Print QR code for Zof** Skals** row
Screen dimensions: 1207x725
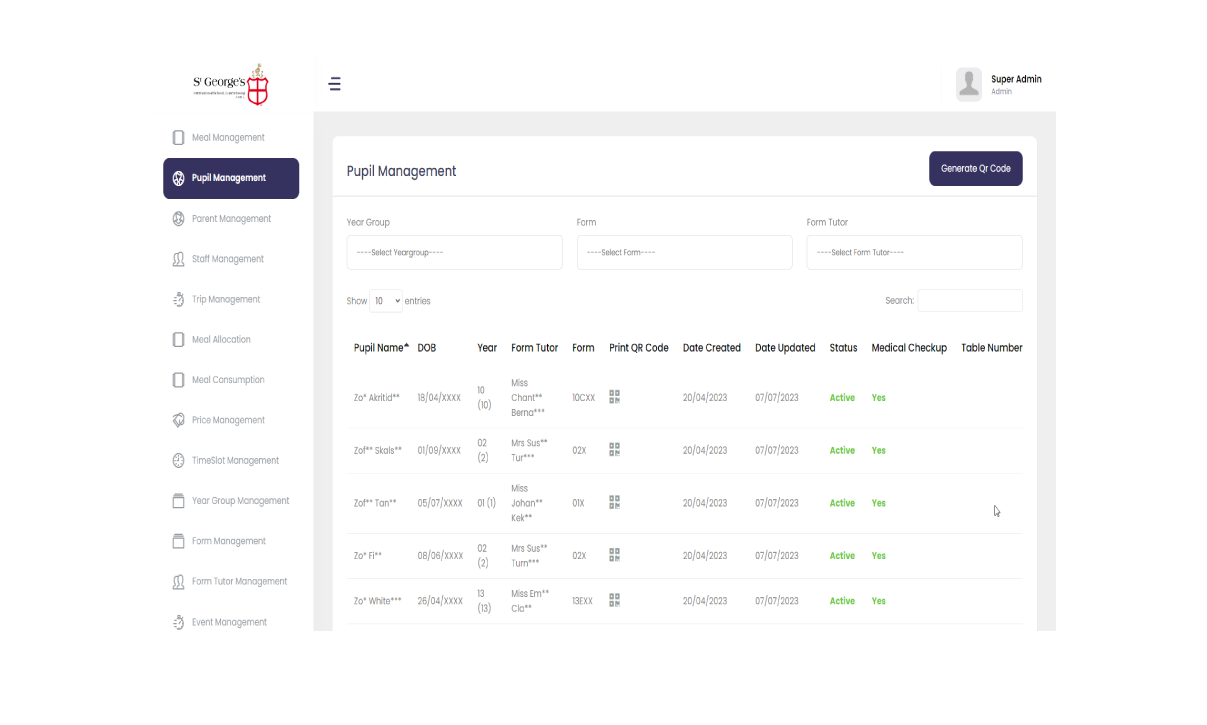614,450
